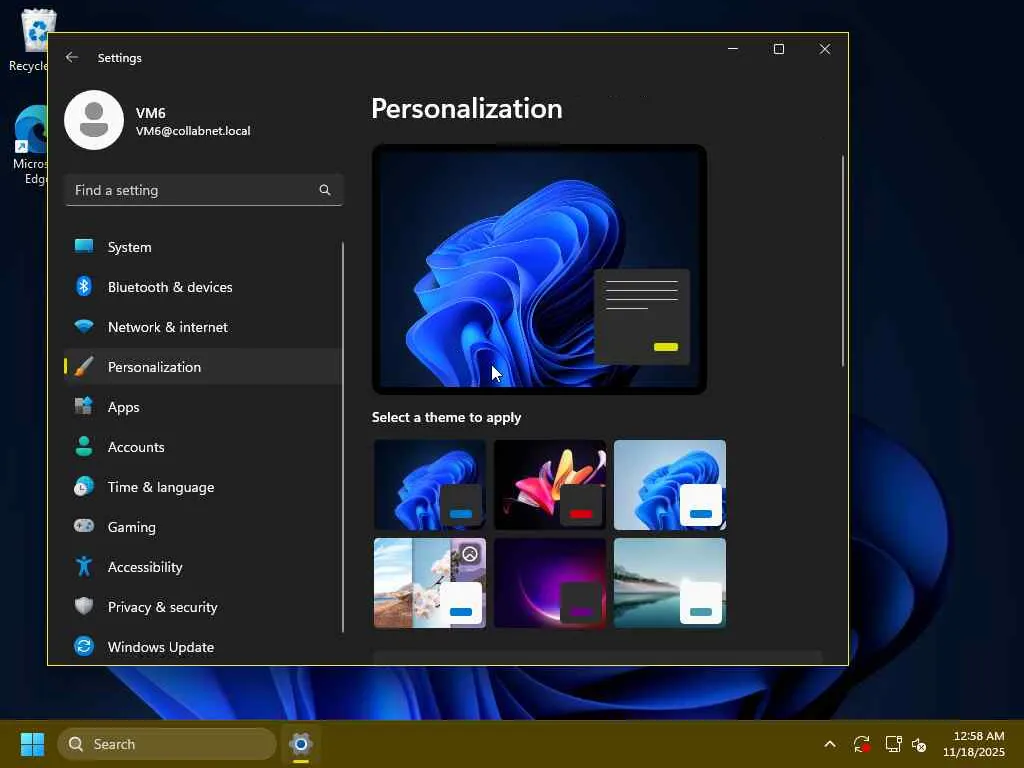Click the Network wifi icon in sidebar
The width and height of the screenshot is (1024, 768).
[84, 326]
